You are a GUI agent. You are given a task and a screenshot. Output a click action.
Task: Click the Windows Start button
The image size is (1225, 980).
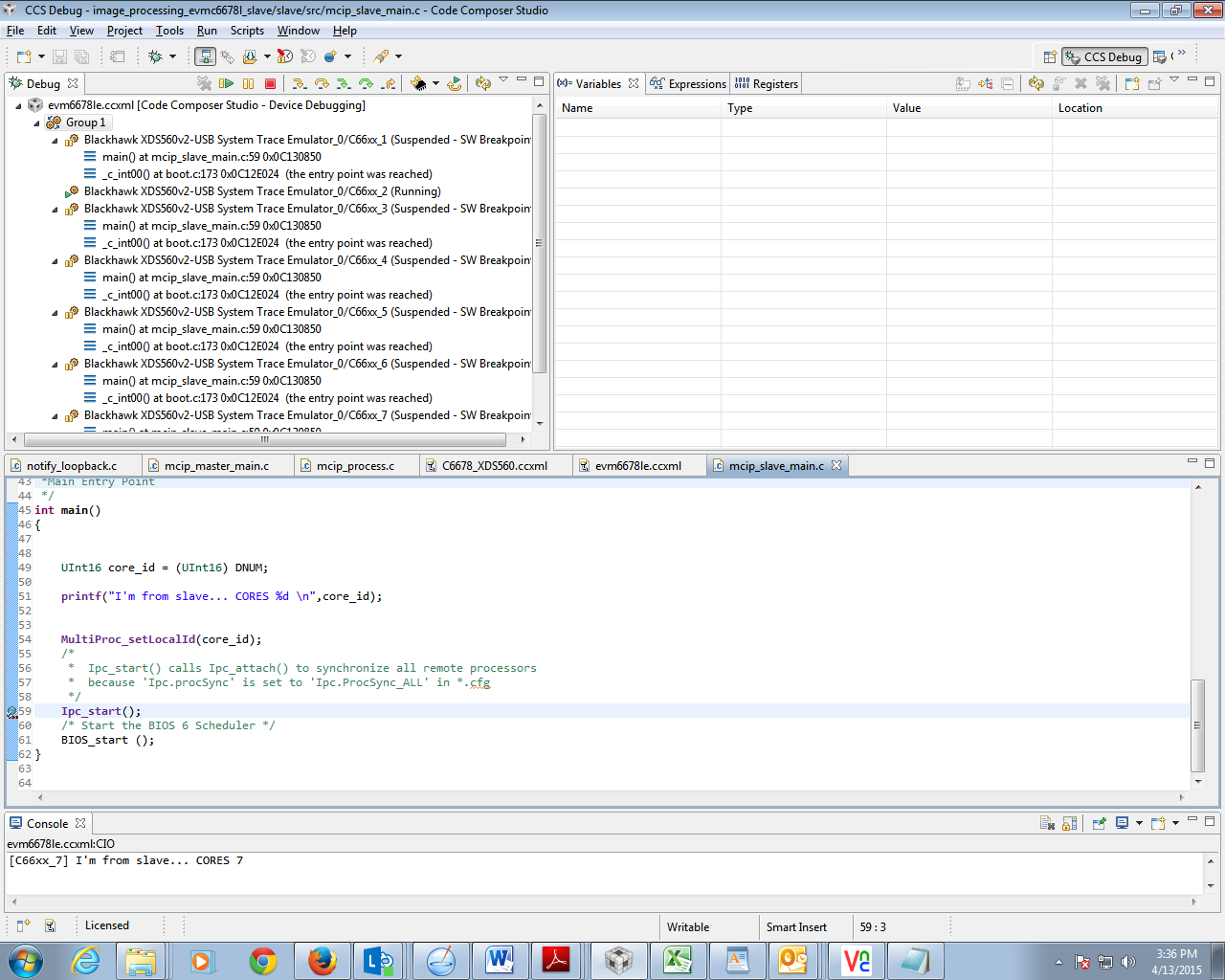pyautogui.click(x=26, y=960)
